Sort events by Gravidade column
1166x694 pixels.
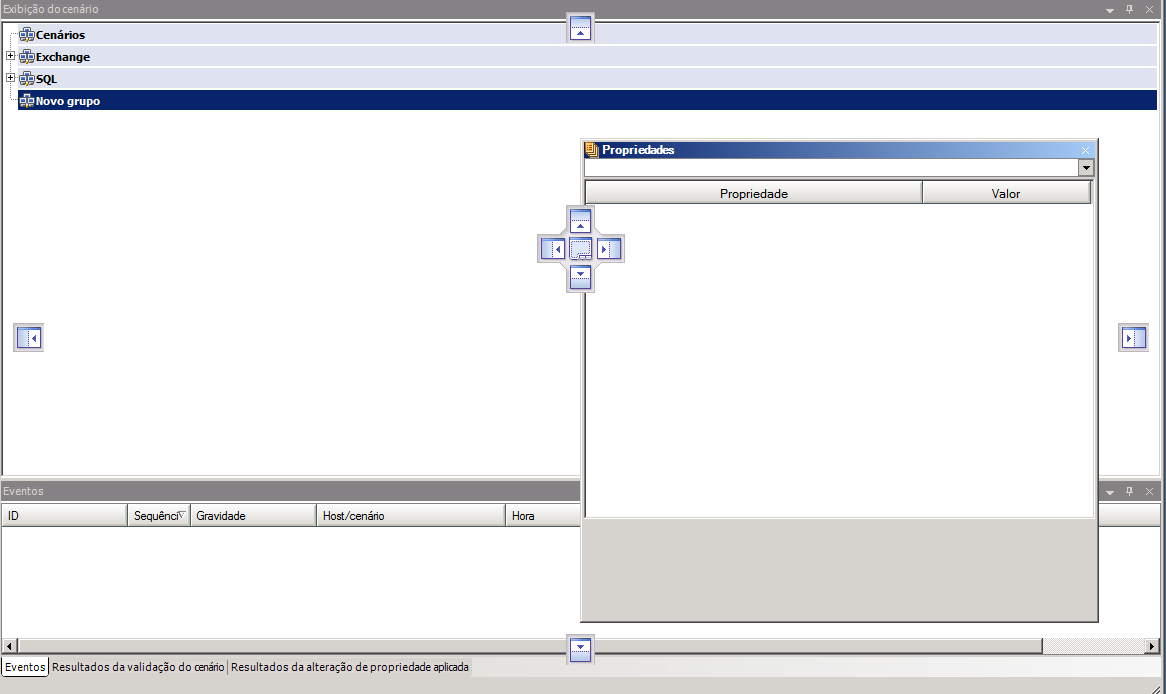coord(254,515)
